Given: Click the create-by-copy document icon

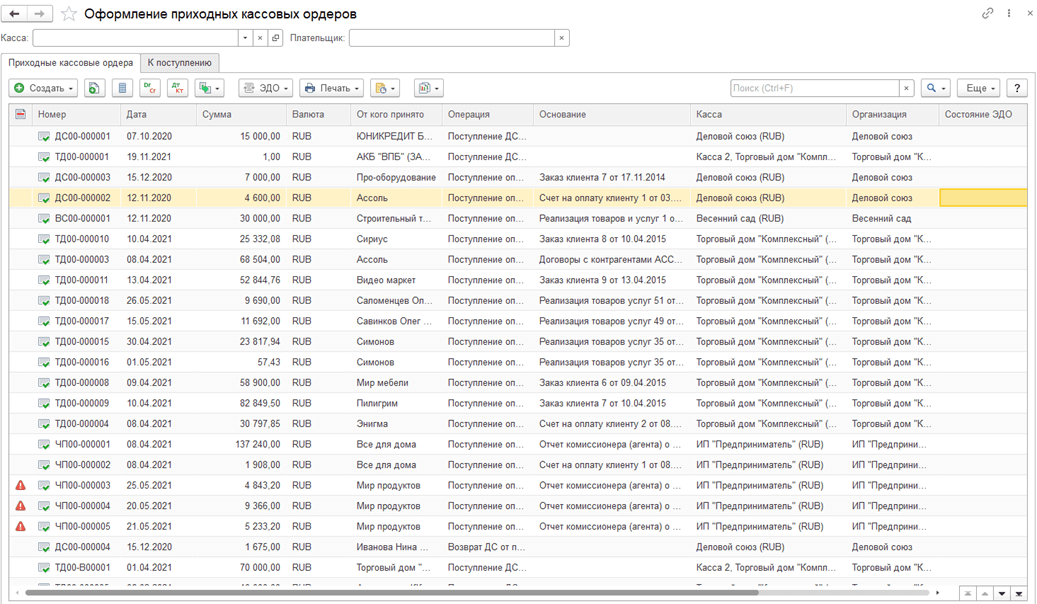Looking at the screenshot, I should coord(94,88).
